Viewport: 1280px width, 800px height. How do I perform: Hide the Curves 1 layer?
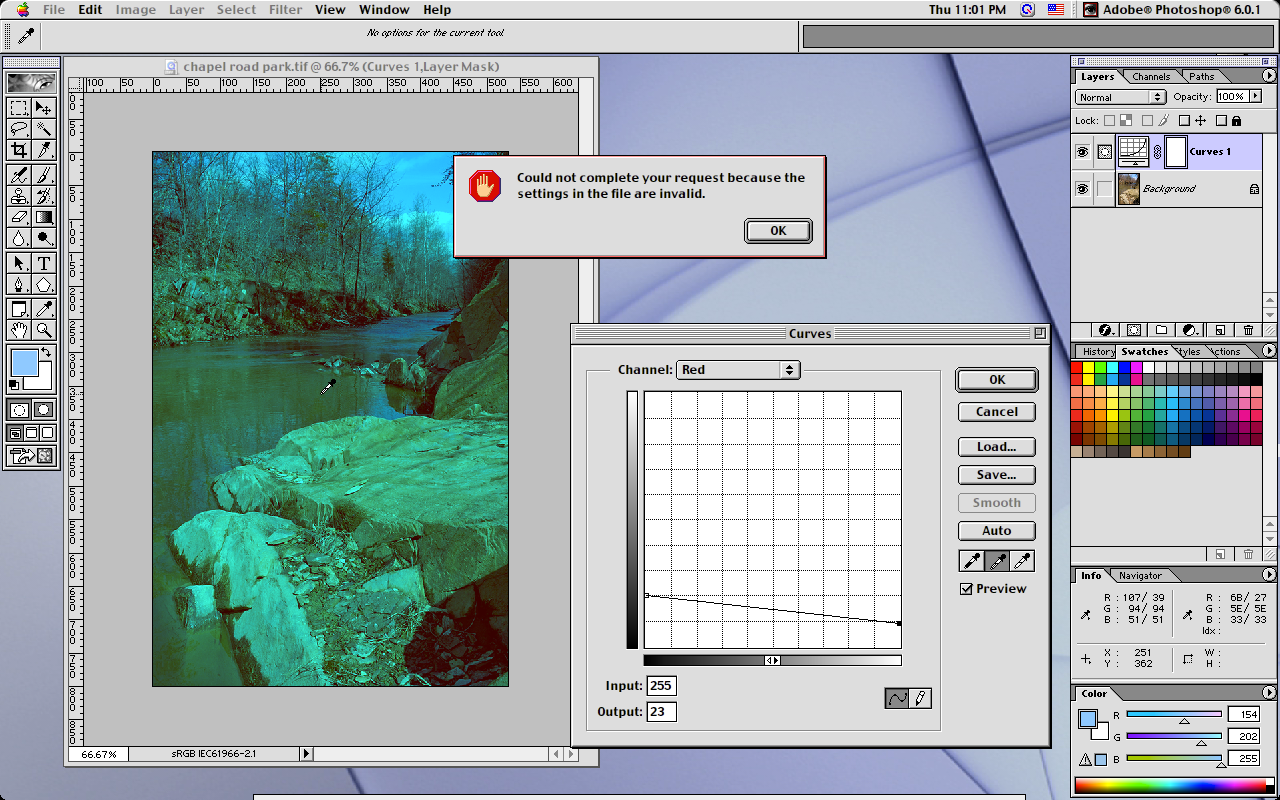pyautogui.click(x=1082, y=152)
